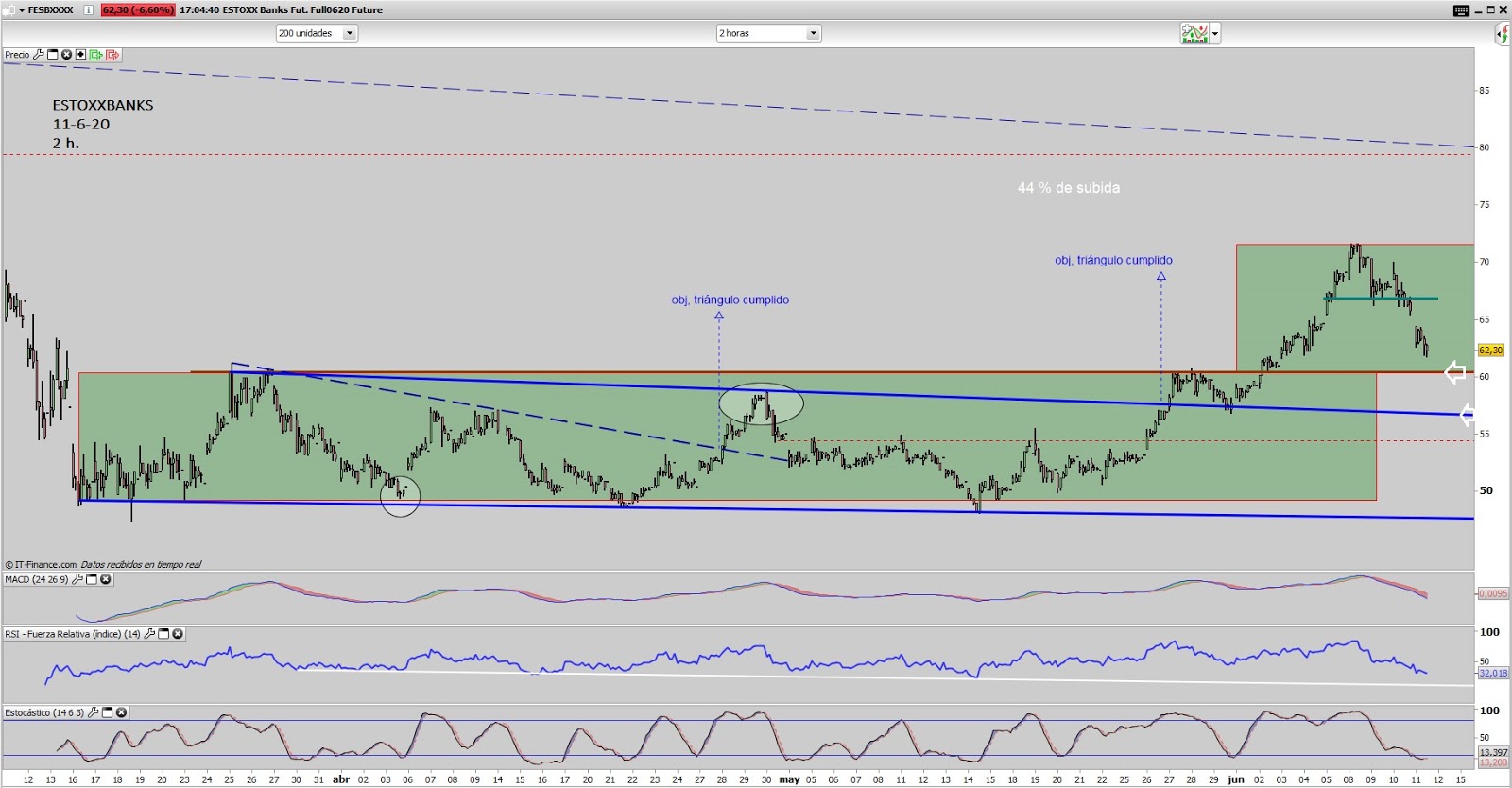1512x788 pixels.
Task: Click the green export arrow icon on Precio
Action: click(x=96, y=55)
